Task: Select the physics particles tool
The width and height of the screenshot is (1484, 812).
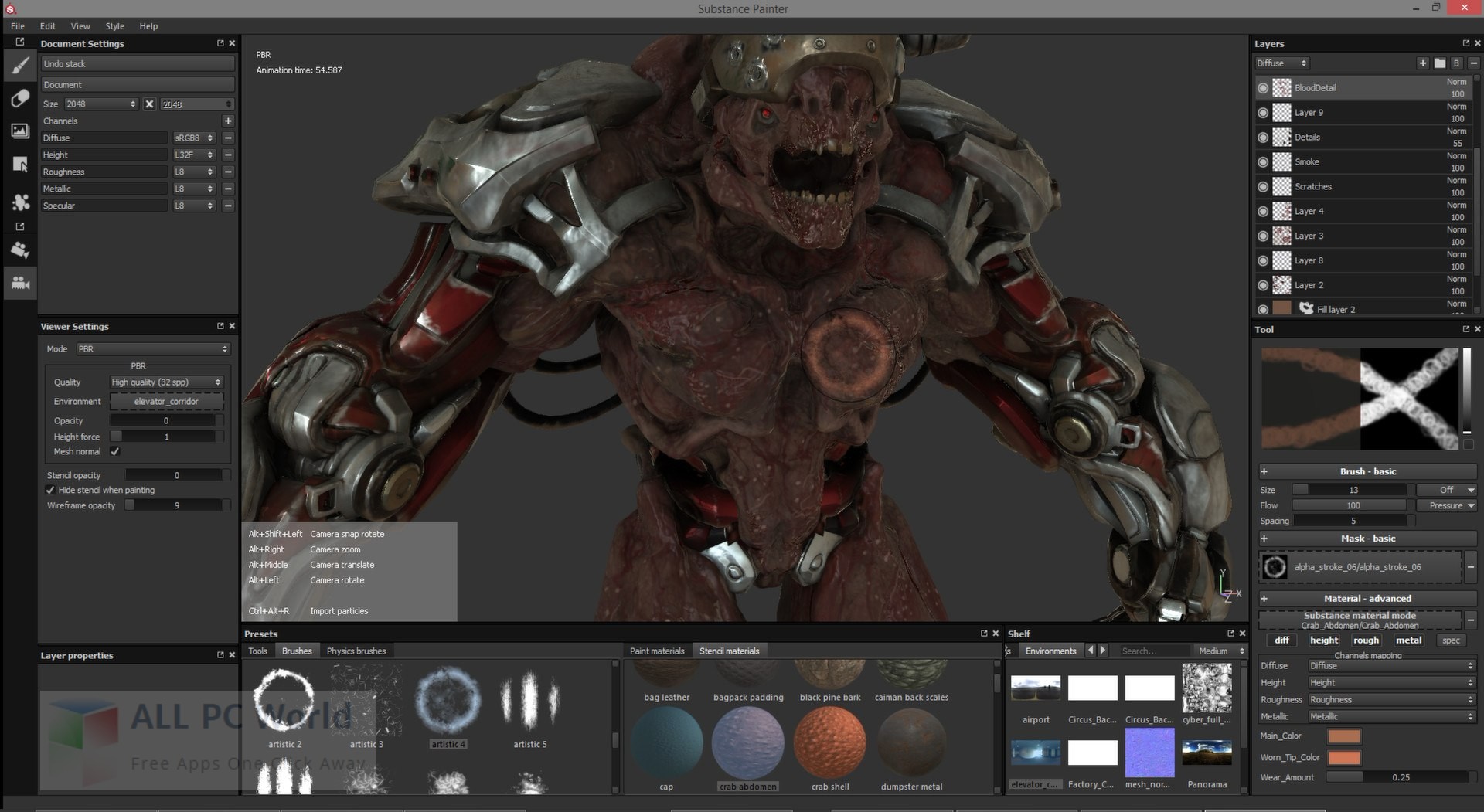Action: click(20, 250)
